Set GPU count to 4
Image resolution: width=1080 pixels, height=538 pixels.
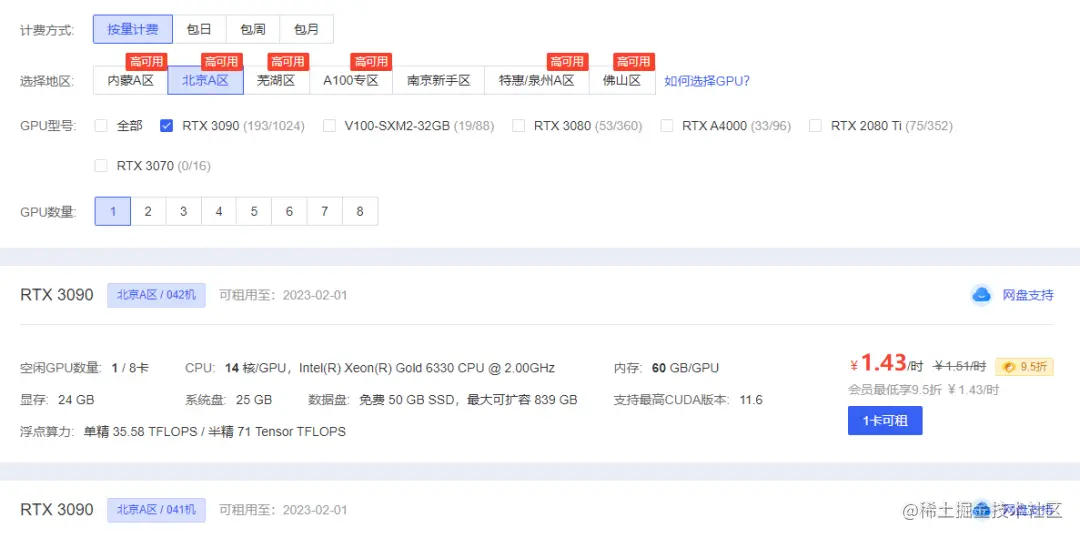tap(218, 211)
